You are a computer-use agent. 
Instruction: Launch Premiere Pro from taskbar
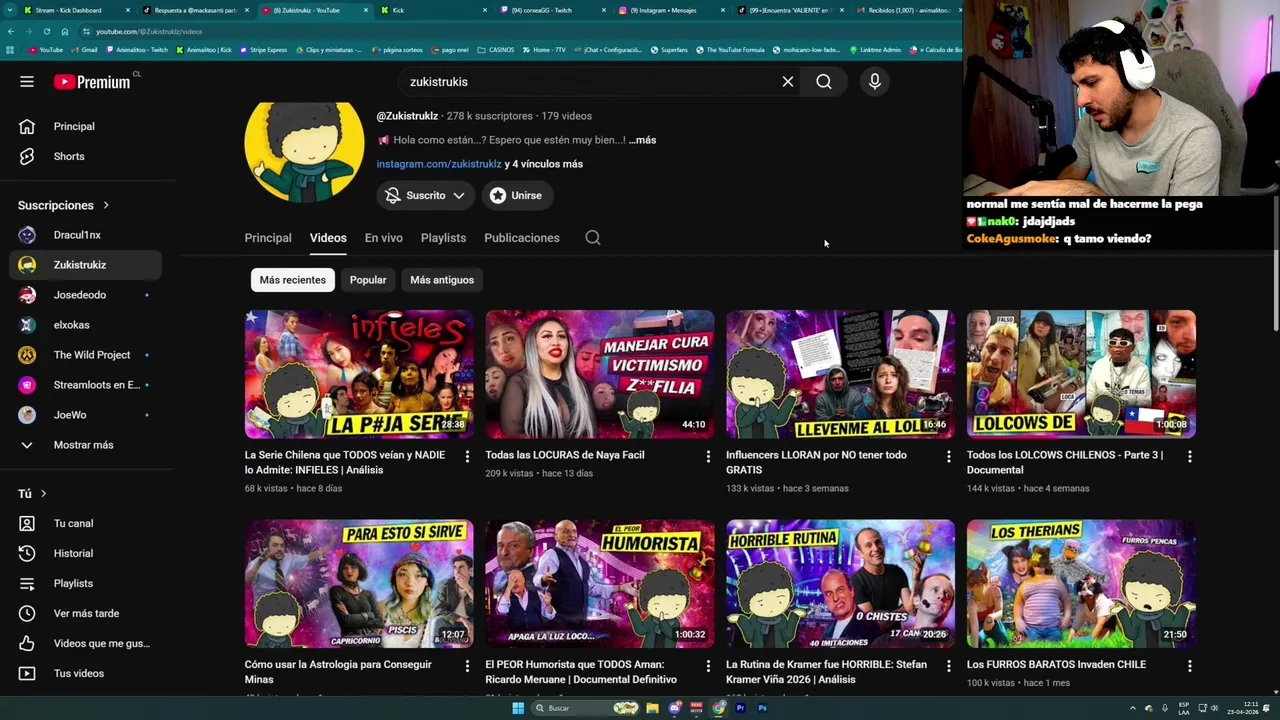point(740,708)
